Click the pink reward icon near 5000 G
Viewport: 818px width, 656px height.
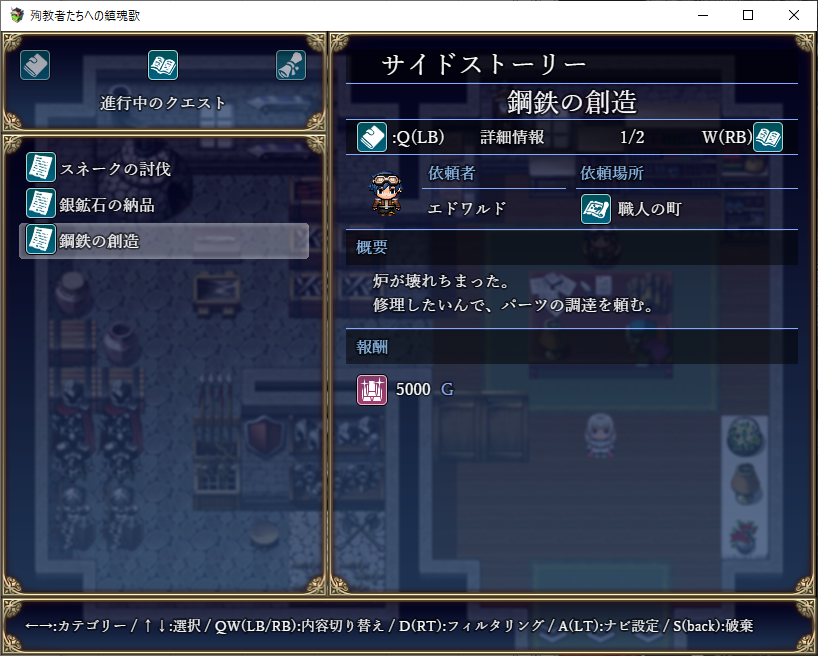coord(371,390)
